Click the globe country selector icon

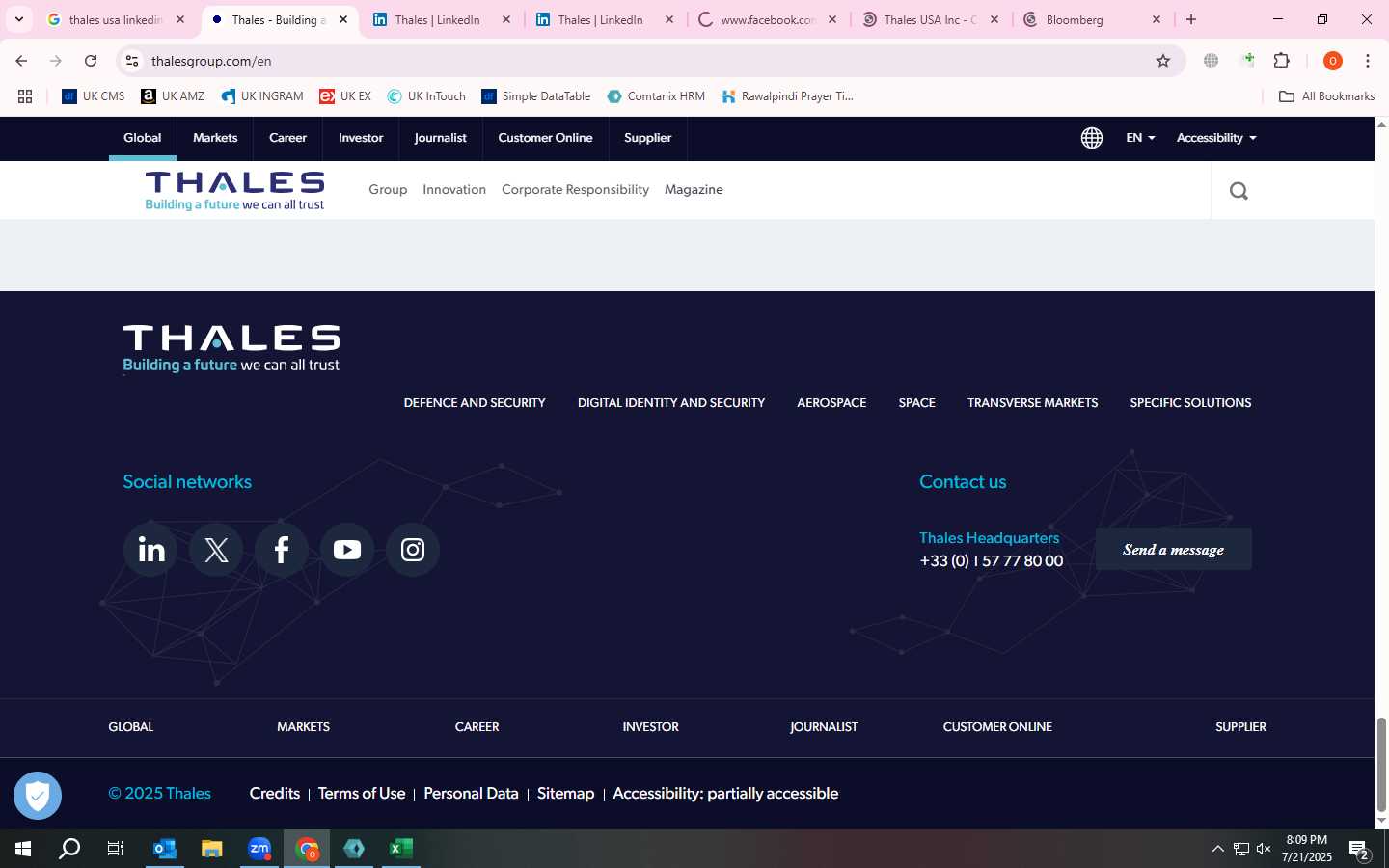[1092, 138]
